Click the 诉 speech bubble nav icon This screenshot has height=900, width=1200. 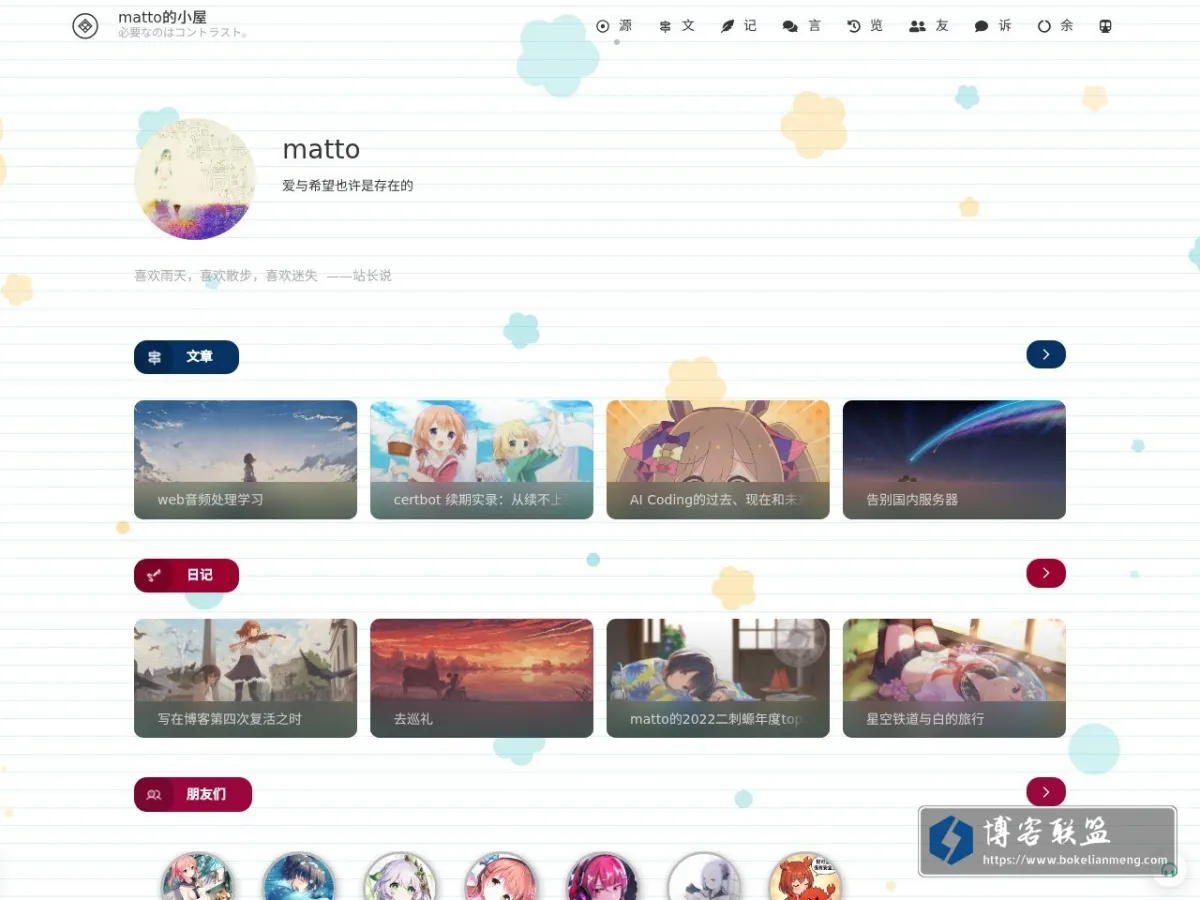pyautogui.click(x=981, y=26)
